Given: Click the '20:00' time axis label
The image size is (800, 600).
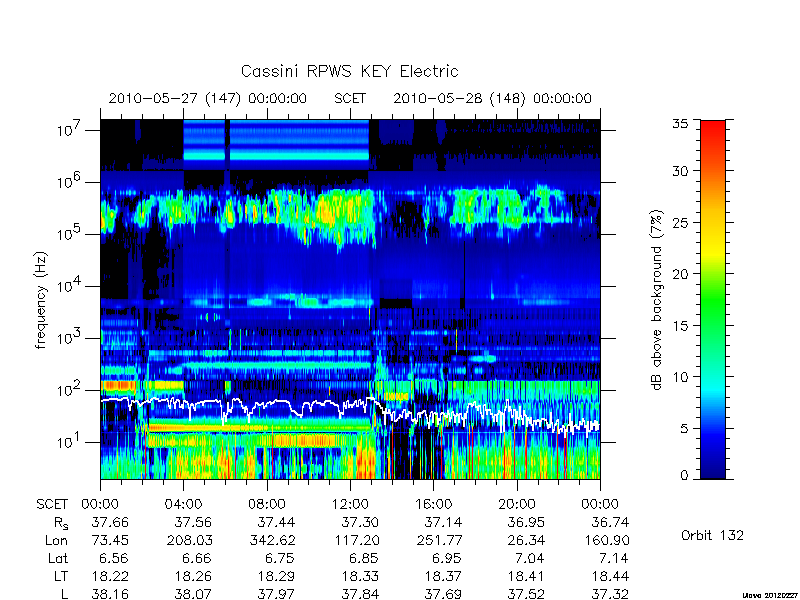Looking at the screenshot, I should pos(517,504).
